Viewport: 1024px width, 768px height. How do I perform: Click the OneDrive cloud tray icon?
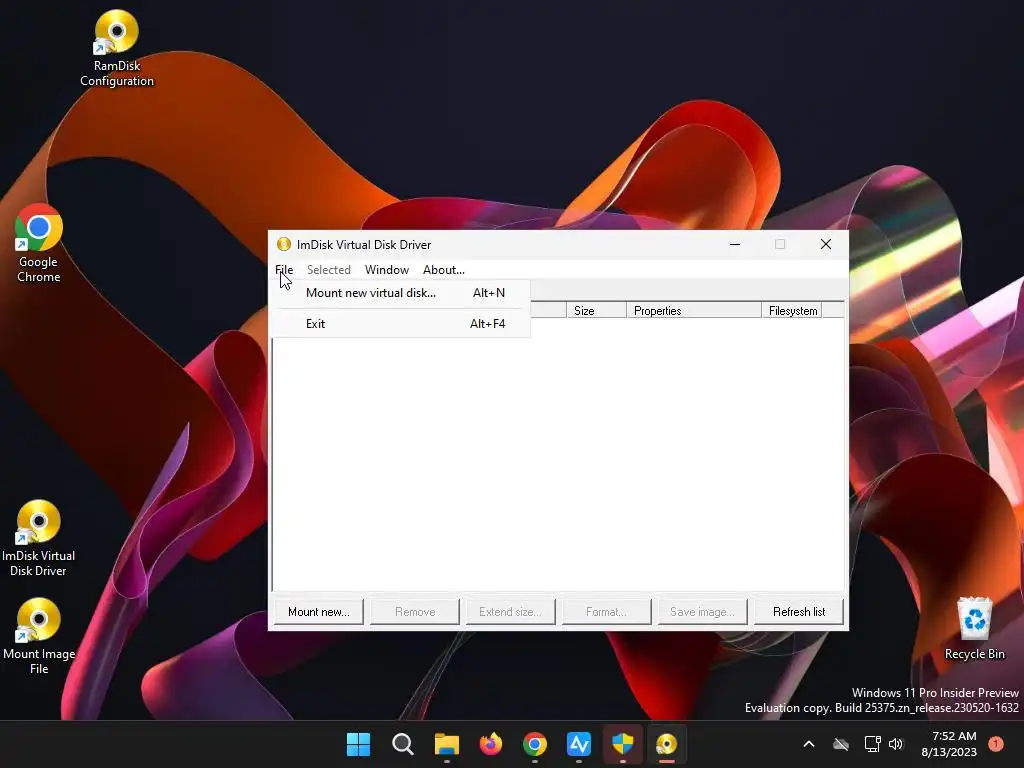coord(841,744)
